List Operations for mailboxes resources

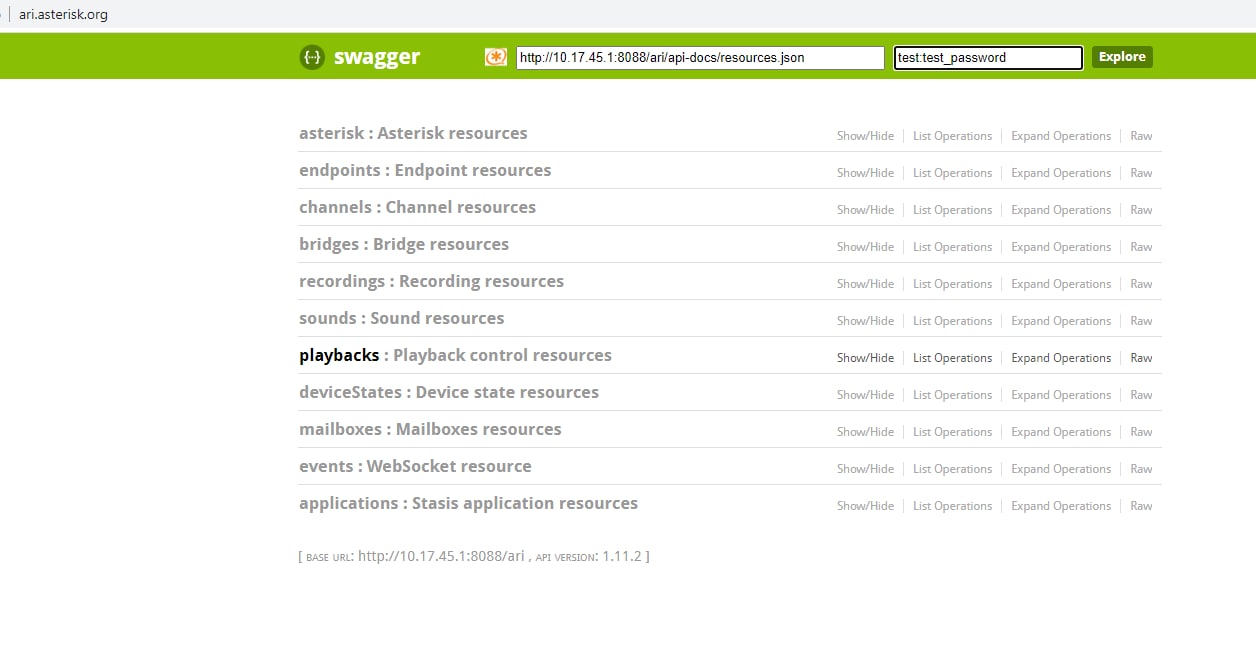point(952,432)
